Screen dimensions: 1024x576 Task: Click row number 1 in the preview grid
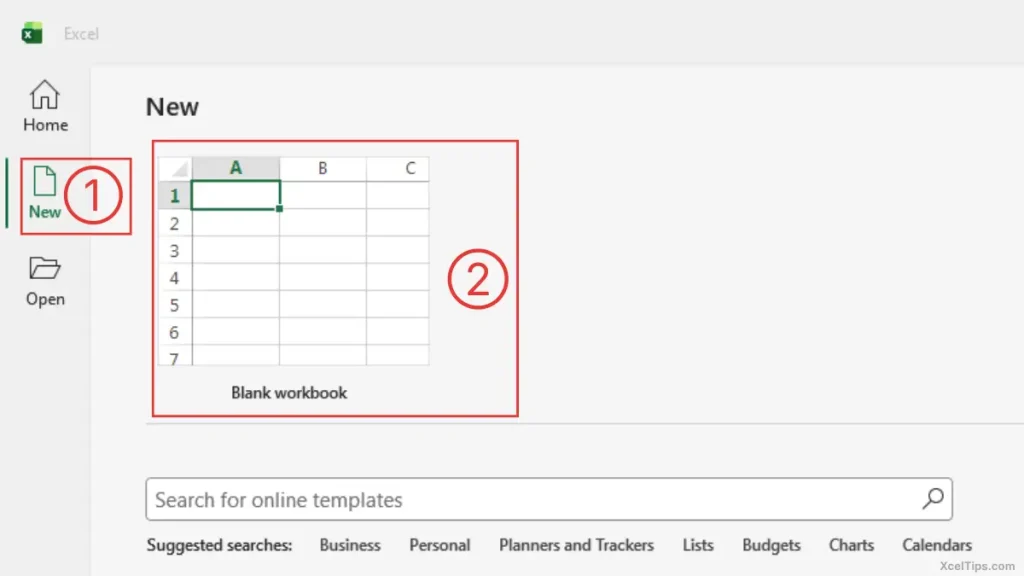coord(174,195)
